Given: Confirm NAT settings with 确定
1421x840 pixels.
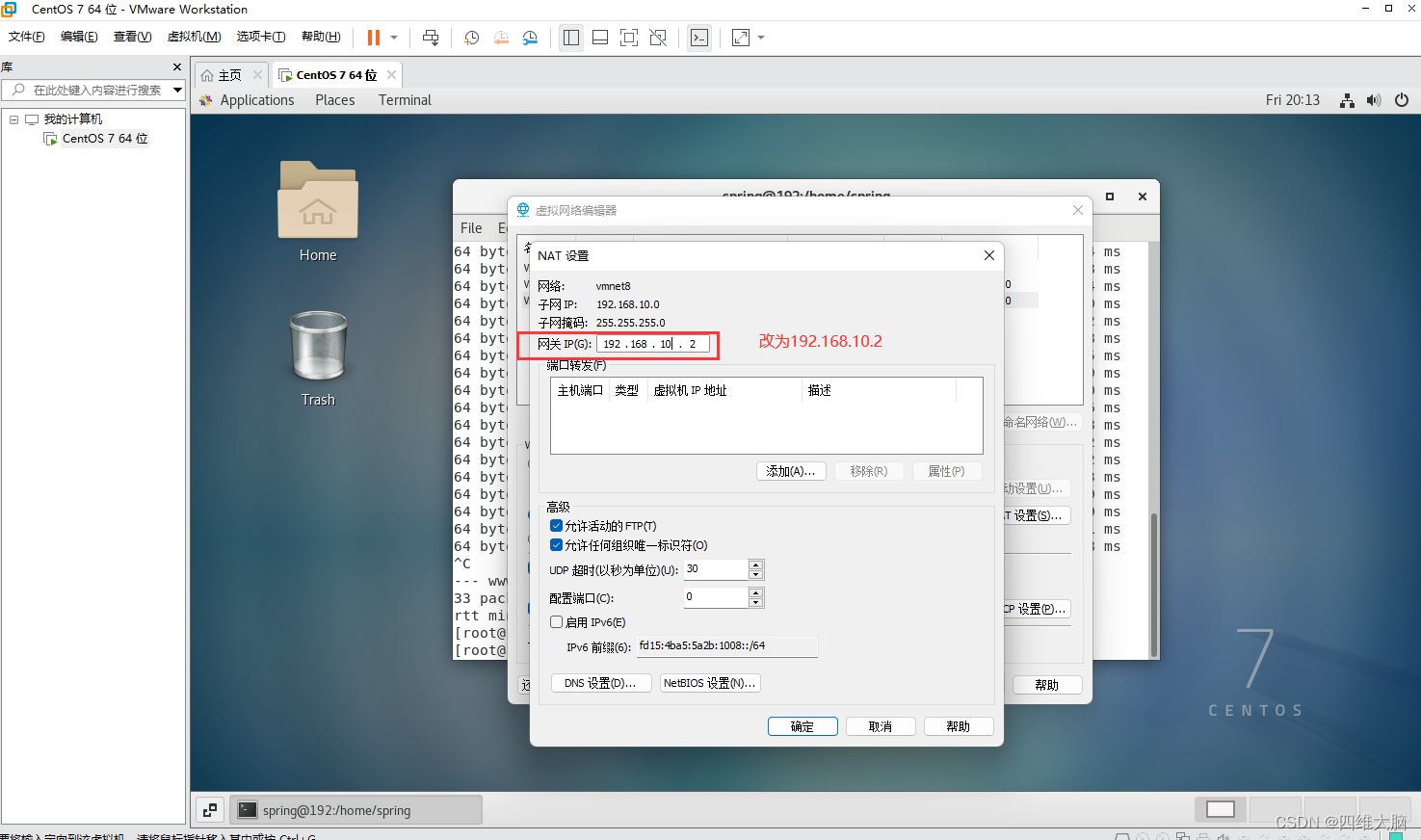Looking at the screenshot, I should coord(803,726).
